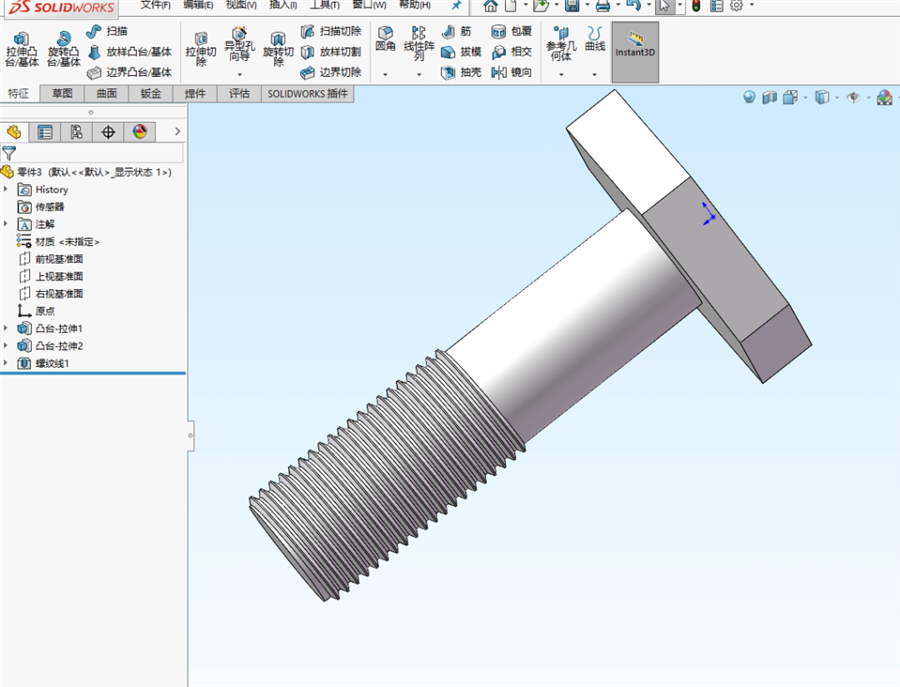
Task: Click the Undo arrow icon
Action: (633, 6)
